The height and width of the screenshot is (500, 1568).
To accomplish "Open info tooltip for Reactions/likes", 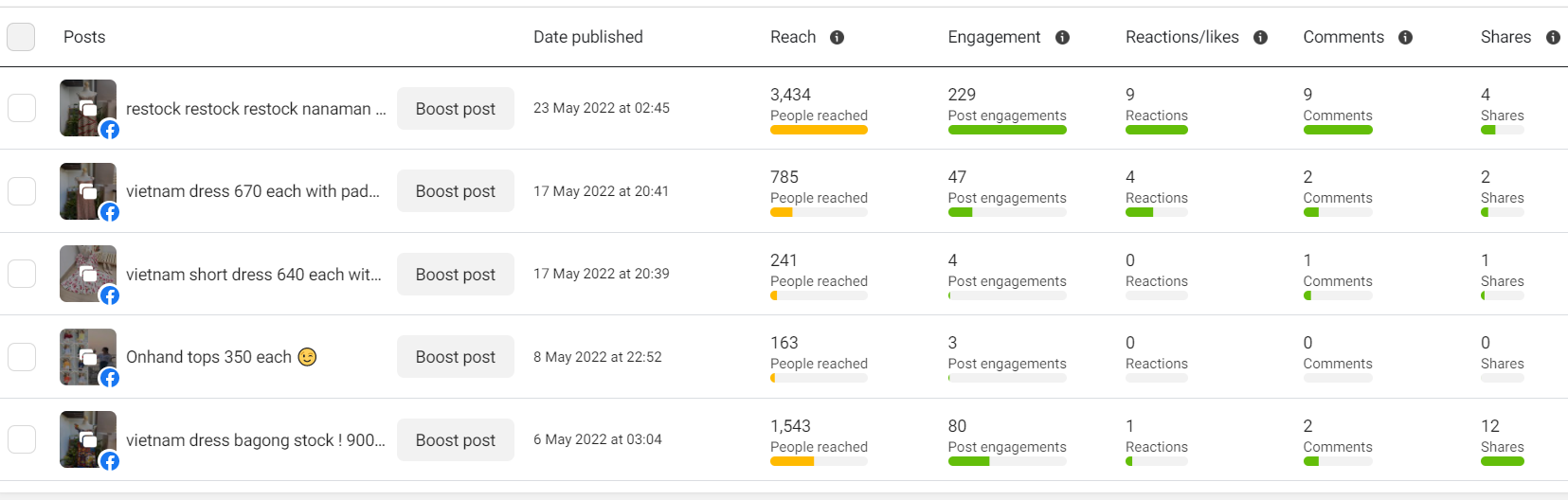I will [1260, 38].
